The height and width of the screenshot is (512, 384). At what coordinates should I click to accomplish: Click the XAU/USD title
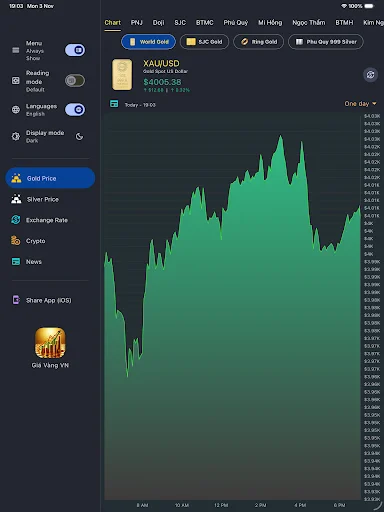pyautogui.click(x=161, y=63)
